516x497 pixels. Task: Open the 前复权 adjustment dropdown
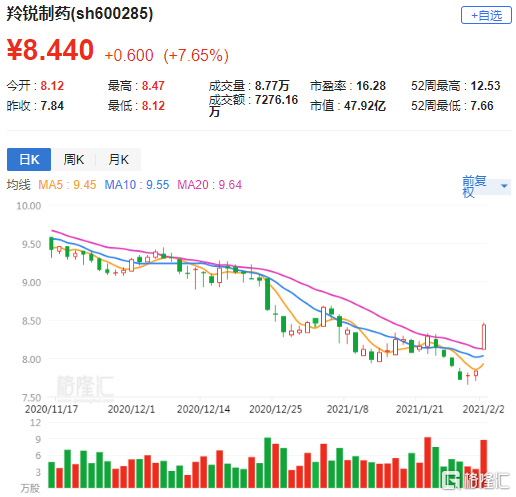tap(486, 186)
